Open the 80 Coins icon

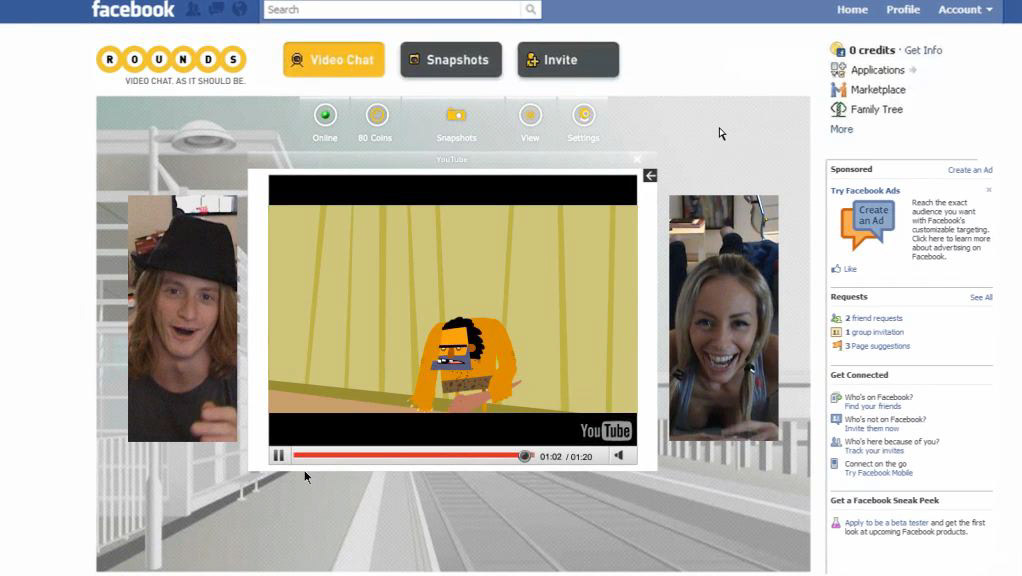pos(376,115)
